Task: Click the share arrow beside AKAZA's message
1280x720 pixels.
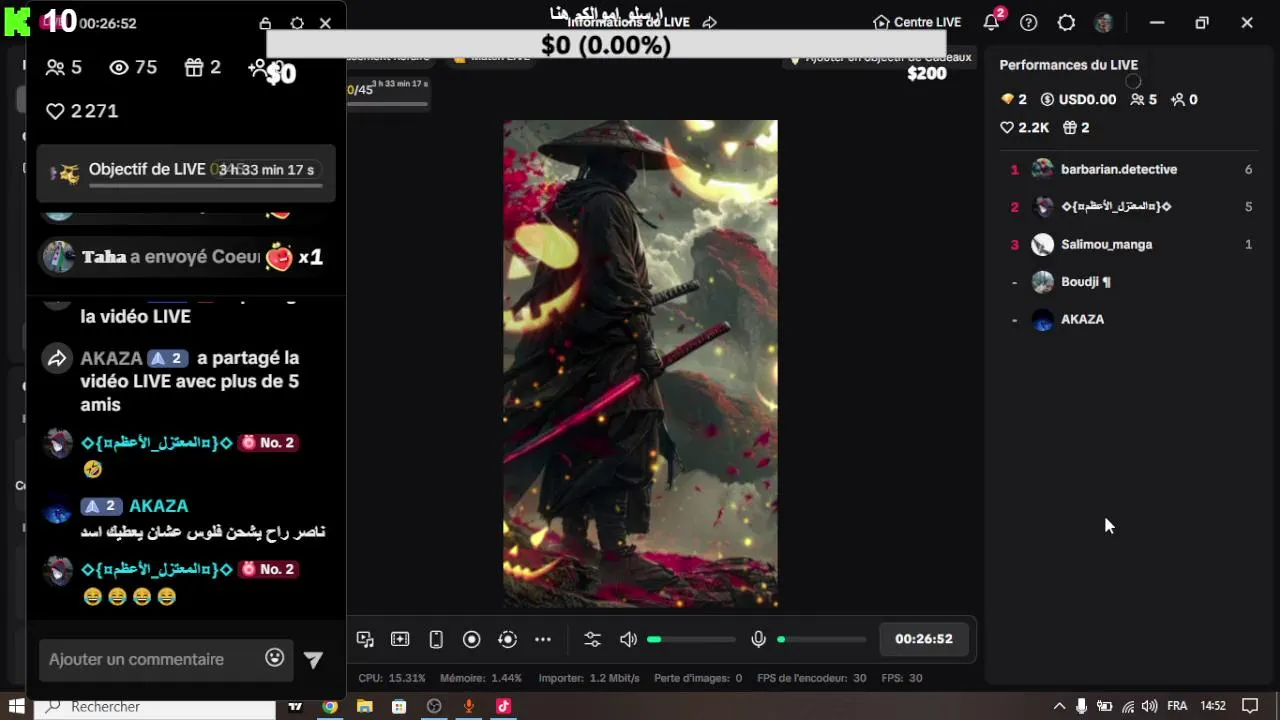Action: 57,358
